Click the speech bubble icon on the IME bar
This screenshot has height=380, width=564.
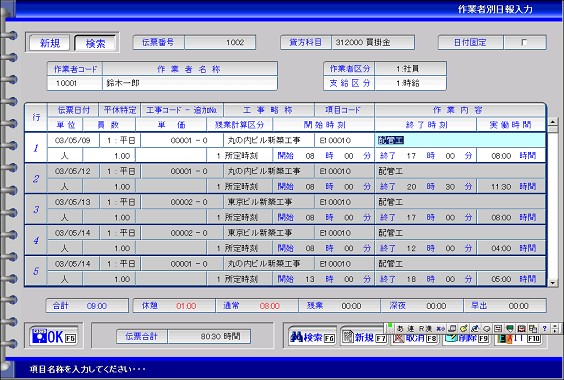[487, 329]
